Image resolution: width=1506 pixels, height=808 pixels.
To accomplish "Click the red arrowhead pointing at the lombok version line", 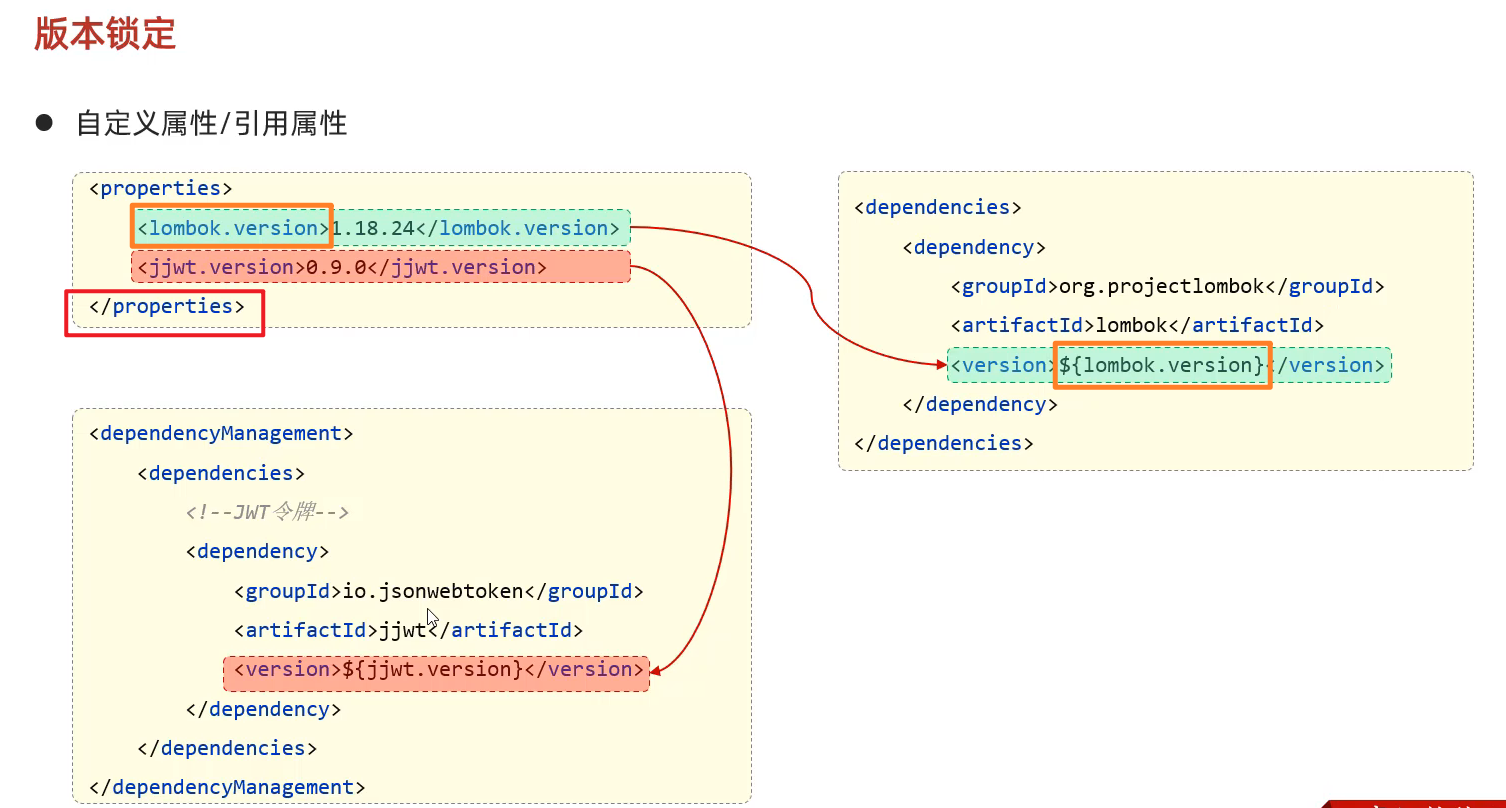I will (939, 365).
